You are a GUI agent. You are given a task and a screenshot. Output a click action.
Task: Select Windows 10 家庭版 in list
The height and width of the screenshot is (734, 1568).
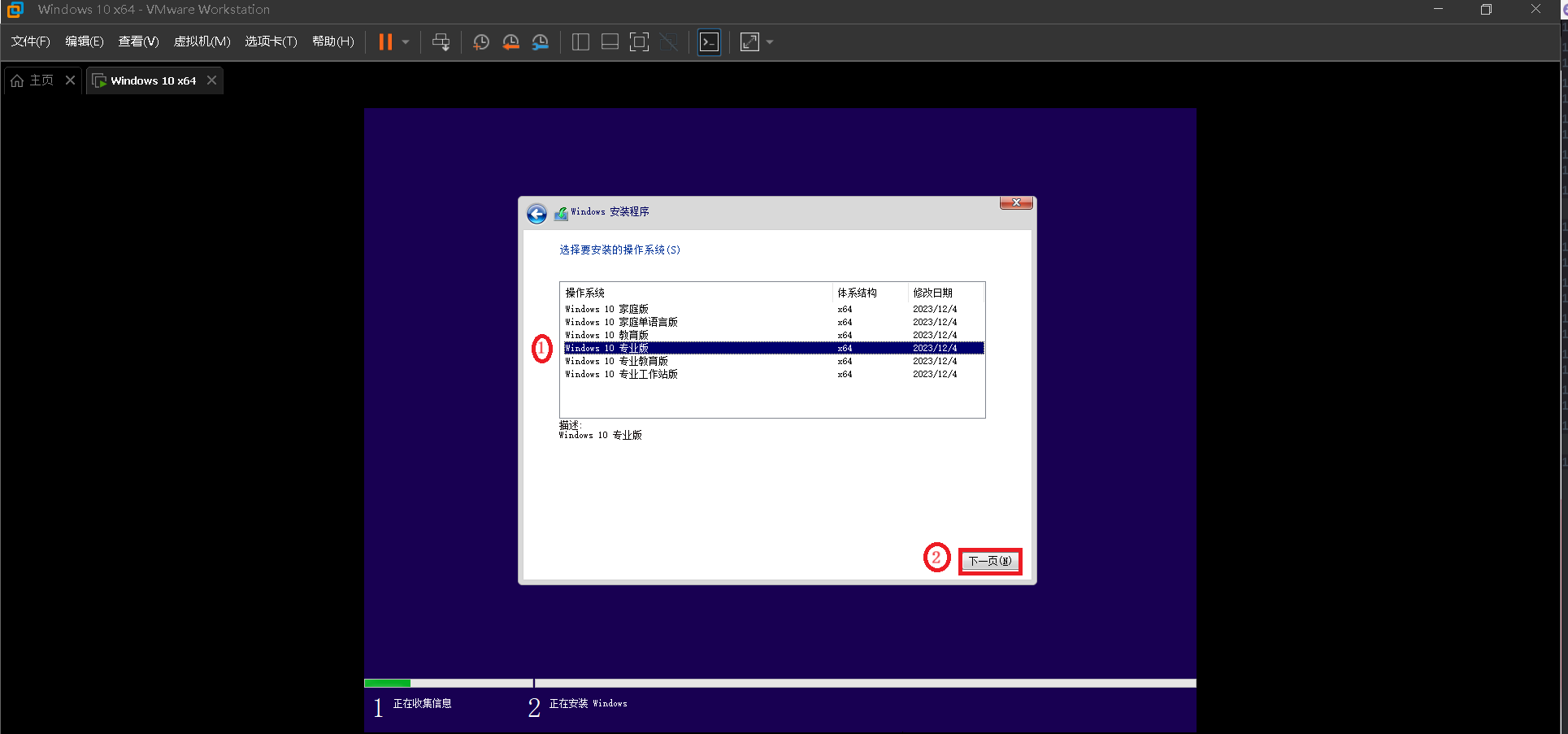coord(606,309)
